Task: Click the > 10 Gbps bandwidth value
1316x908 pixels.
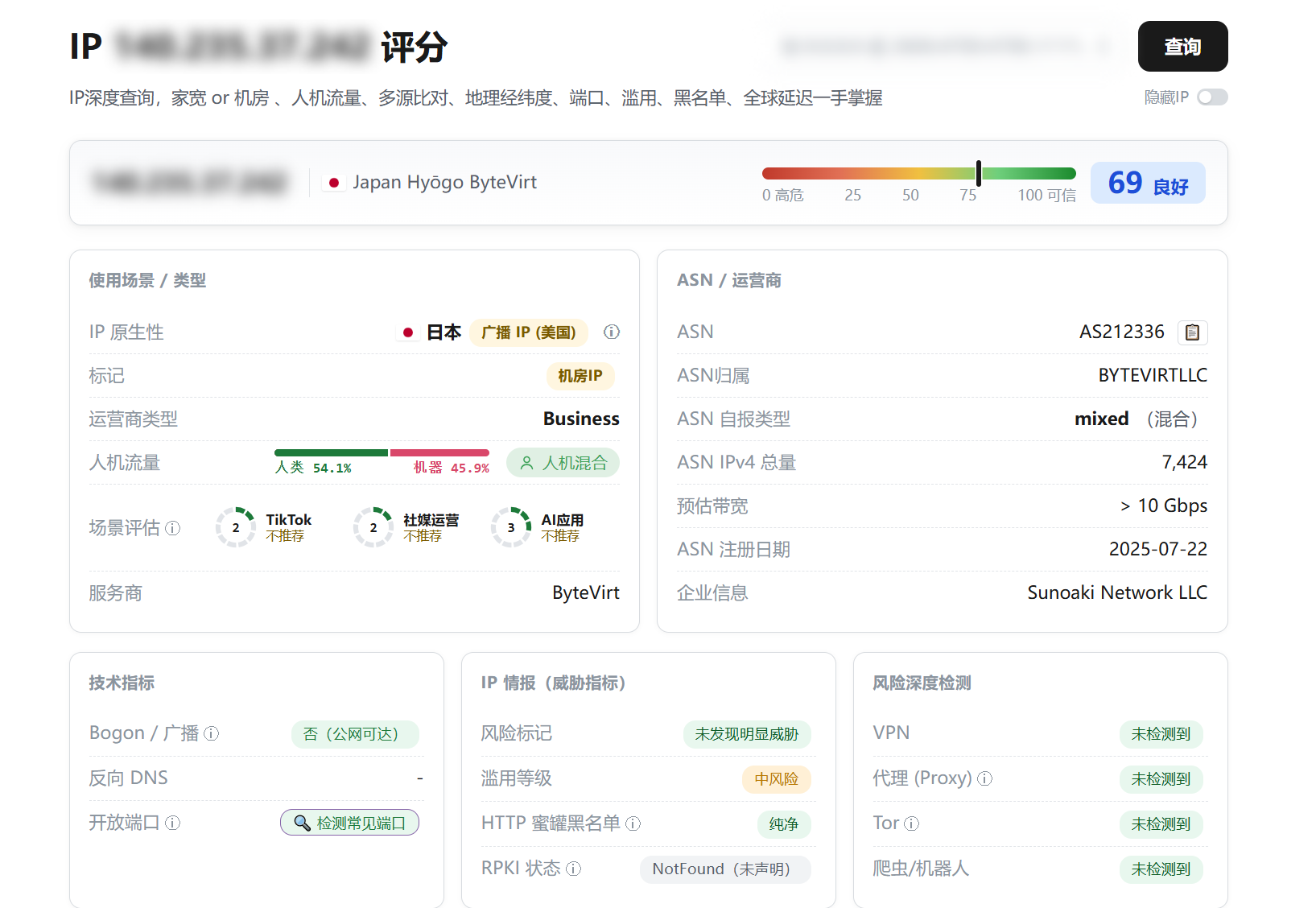Action: [1164, 506]
